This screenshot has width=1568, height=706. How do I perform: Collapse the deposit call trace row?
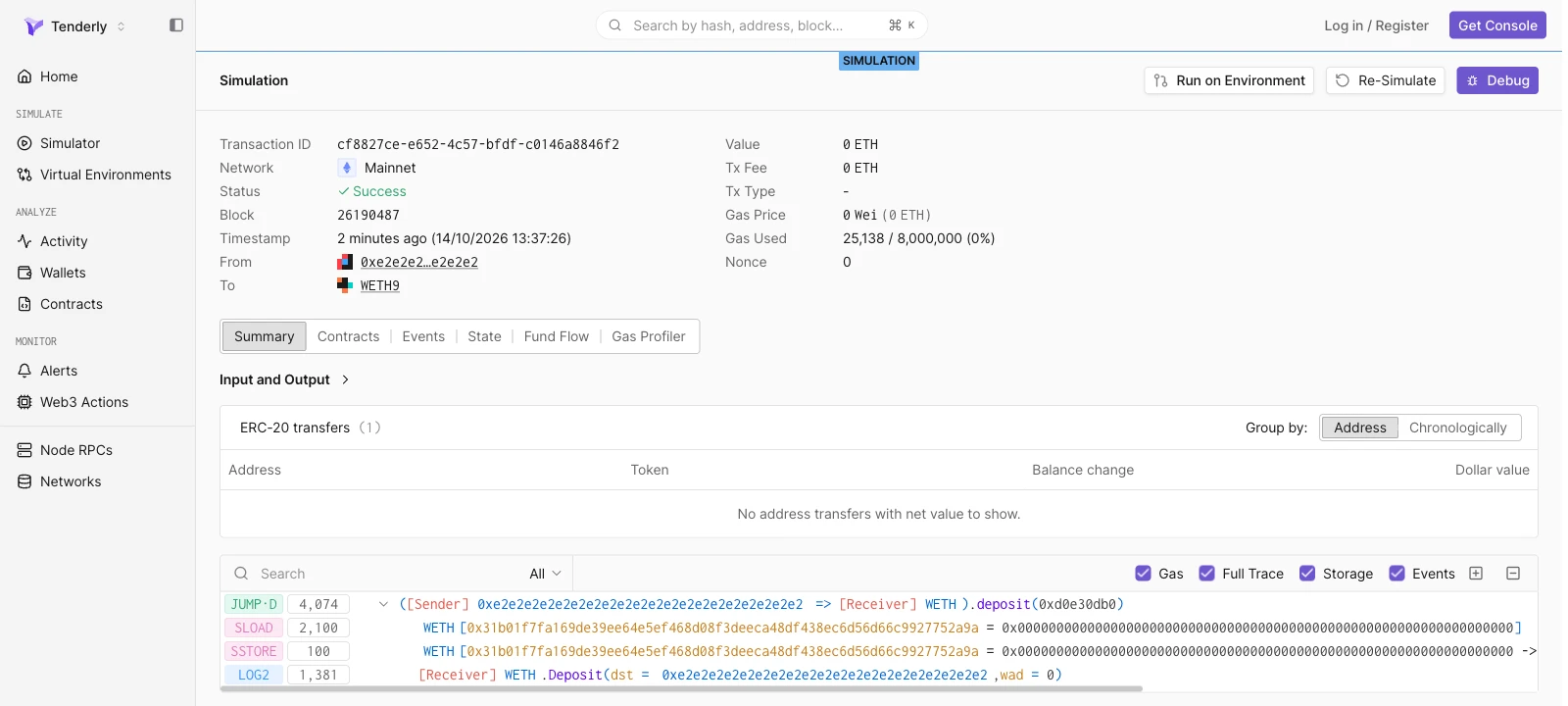pyautogui.click(x=383, y=604)
